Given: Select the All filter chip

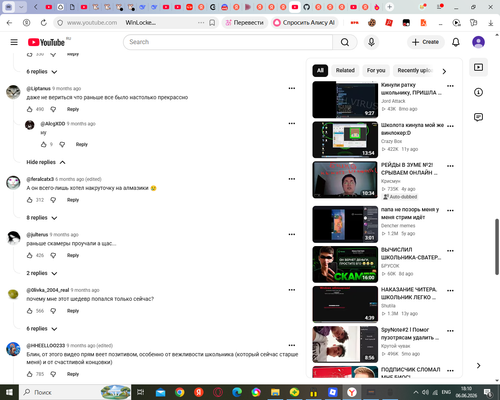Looking at the screenshot, I should pyautogui.click(x=320, y=70).
